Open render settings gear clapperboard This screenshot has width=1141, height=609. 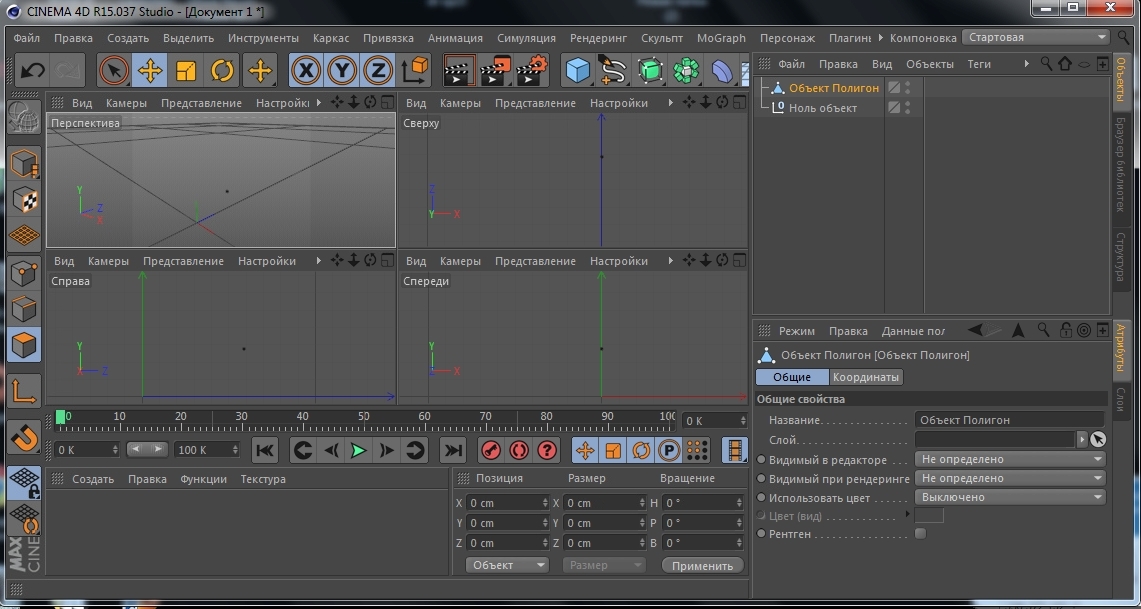(x=532, y=71)
